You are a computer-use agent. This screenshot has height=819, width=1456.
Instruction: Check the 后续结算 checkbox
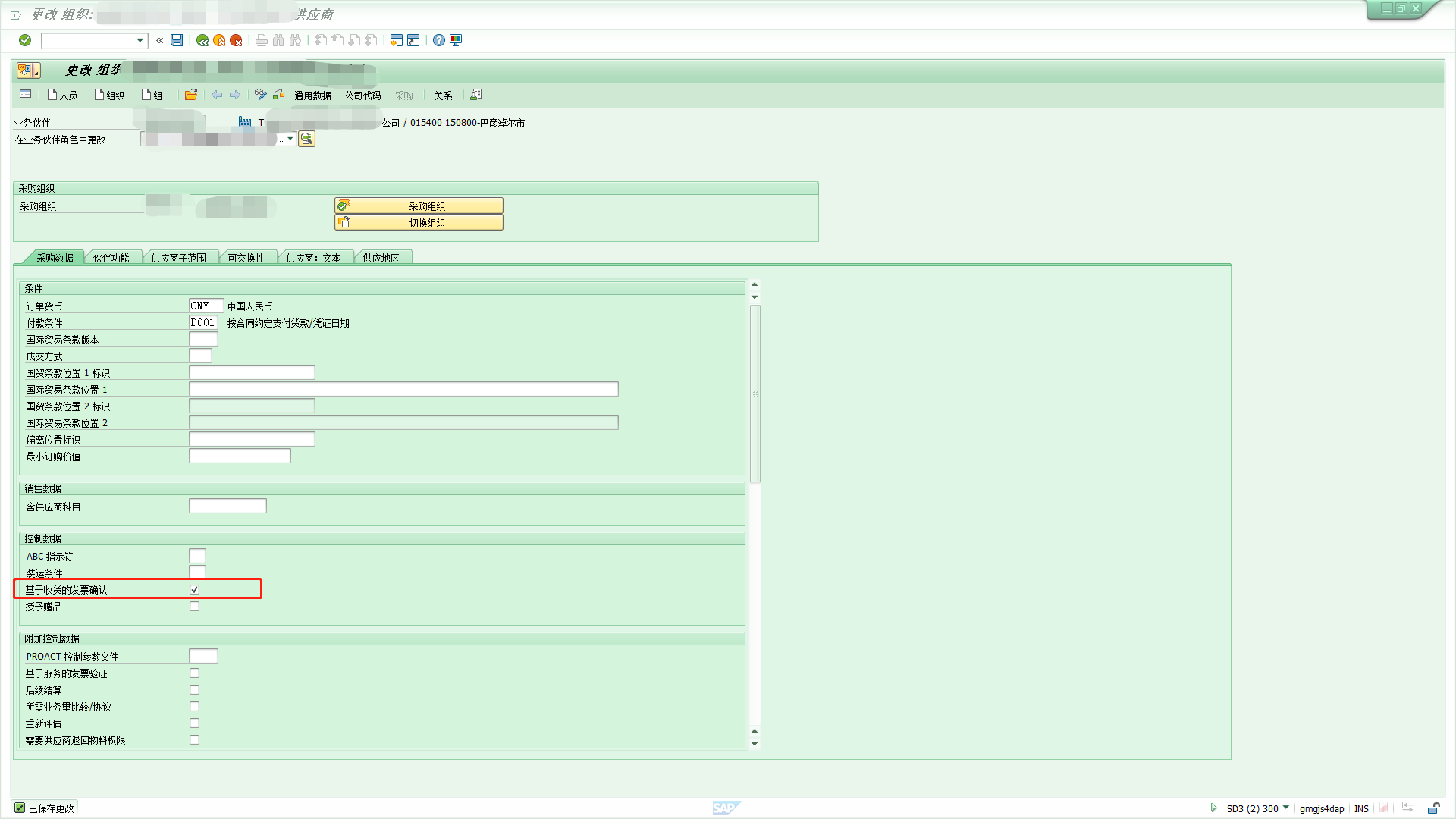tap(195, 689)
